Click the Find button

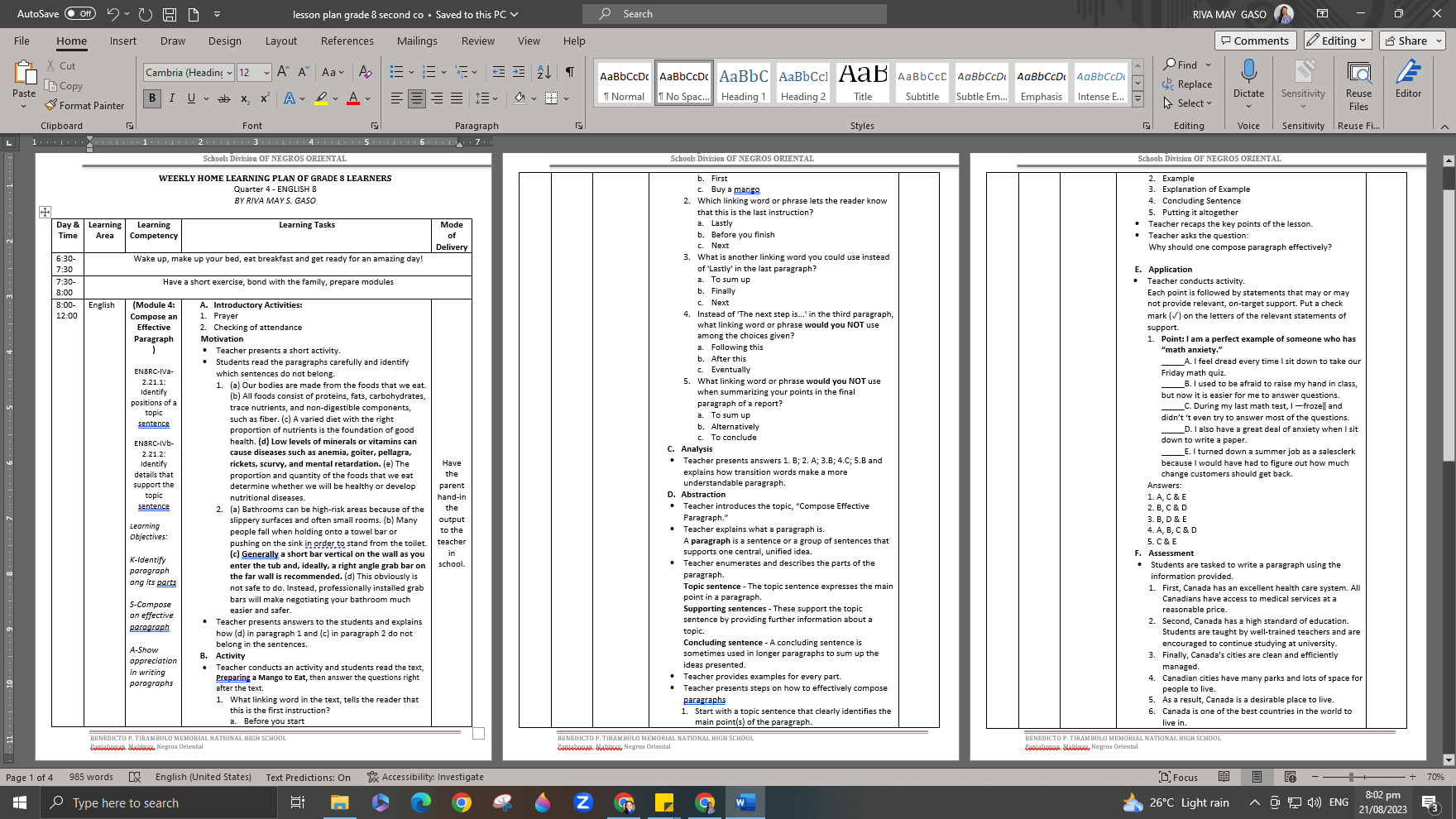click(x=1181, y=65)
